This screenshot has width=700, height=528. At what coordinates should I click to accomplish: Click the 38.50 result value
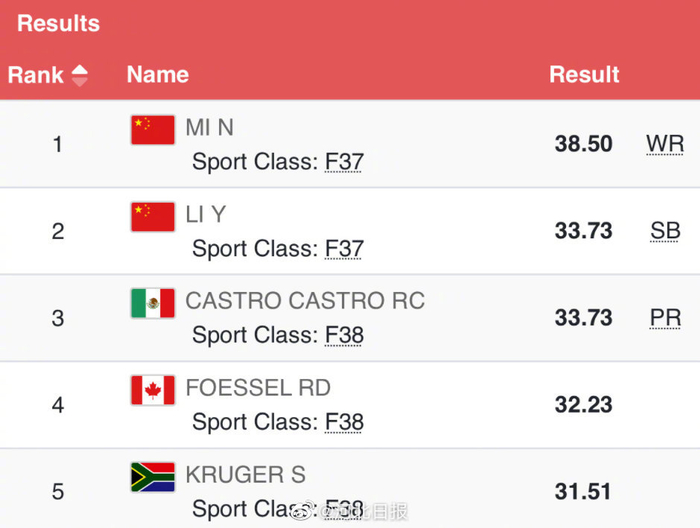click(x=583, y=144)
